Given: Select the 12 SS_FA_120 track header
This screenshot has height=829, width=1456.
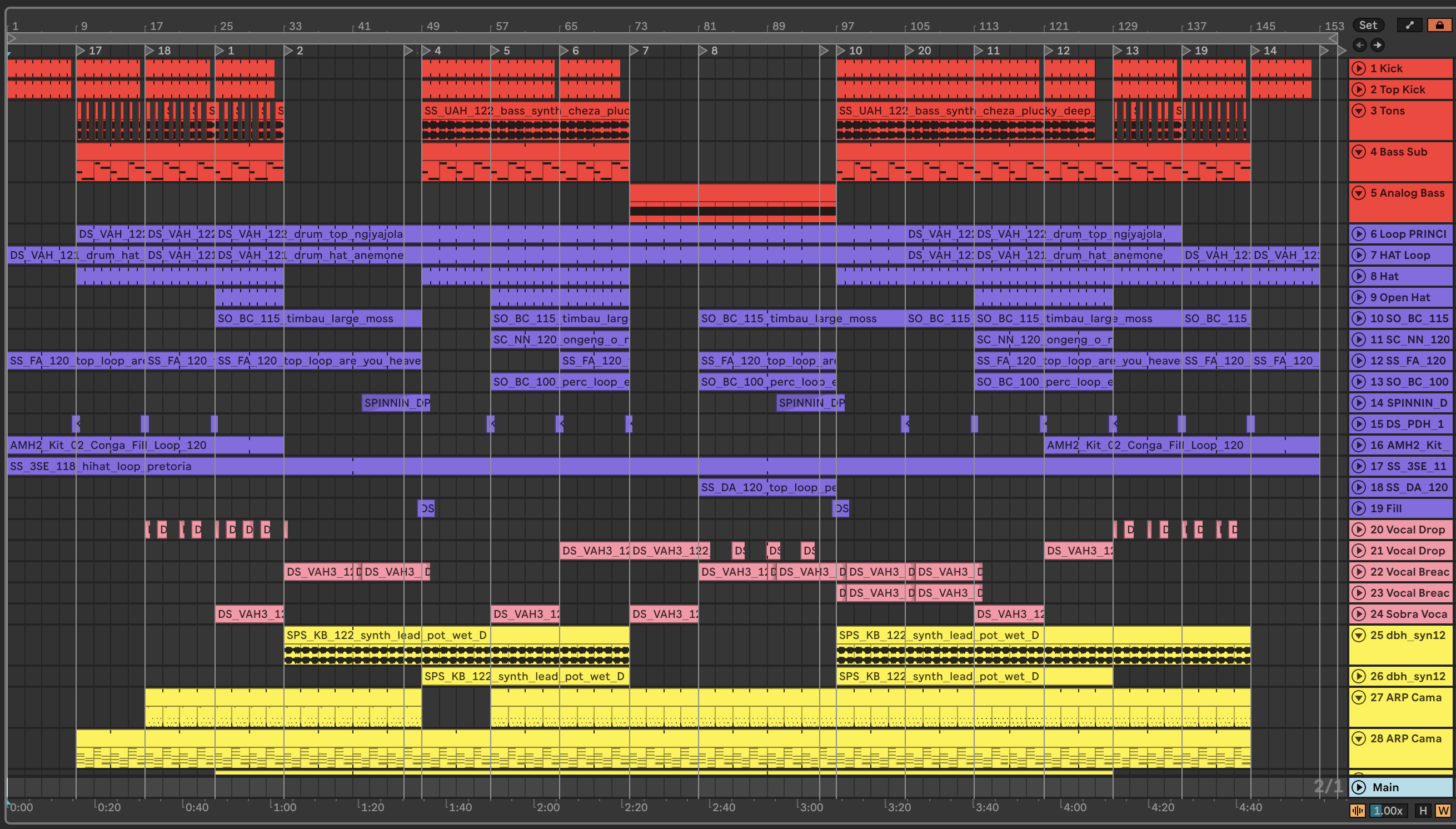Looking at the screenshot, I should [x=1408, y=361].
